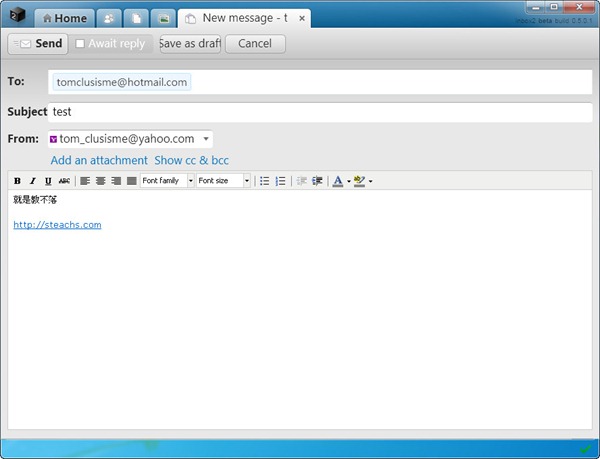This screenshot has width=600, height=459.
Task: Toggle underline formatting
Action: click(x=48, y=181)
